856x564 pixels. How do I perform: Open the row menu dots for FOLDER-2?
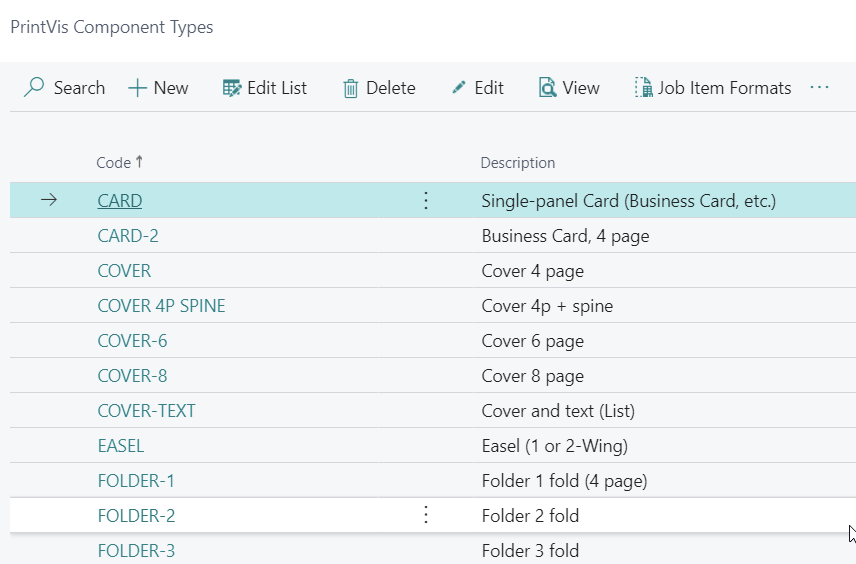click(x=426, y=515)
